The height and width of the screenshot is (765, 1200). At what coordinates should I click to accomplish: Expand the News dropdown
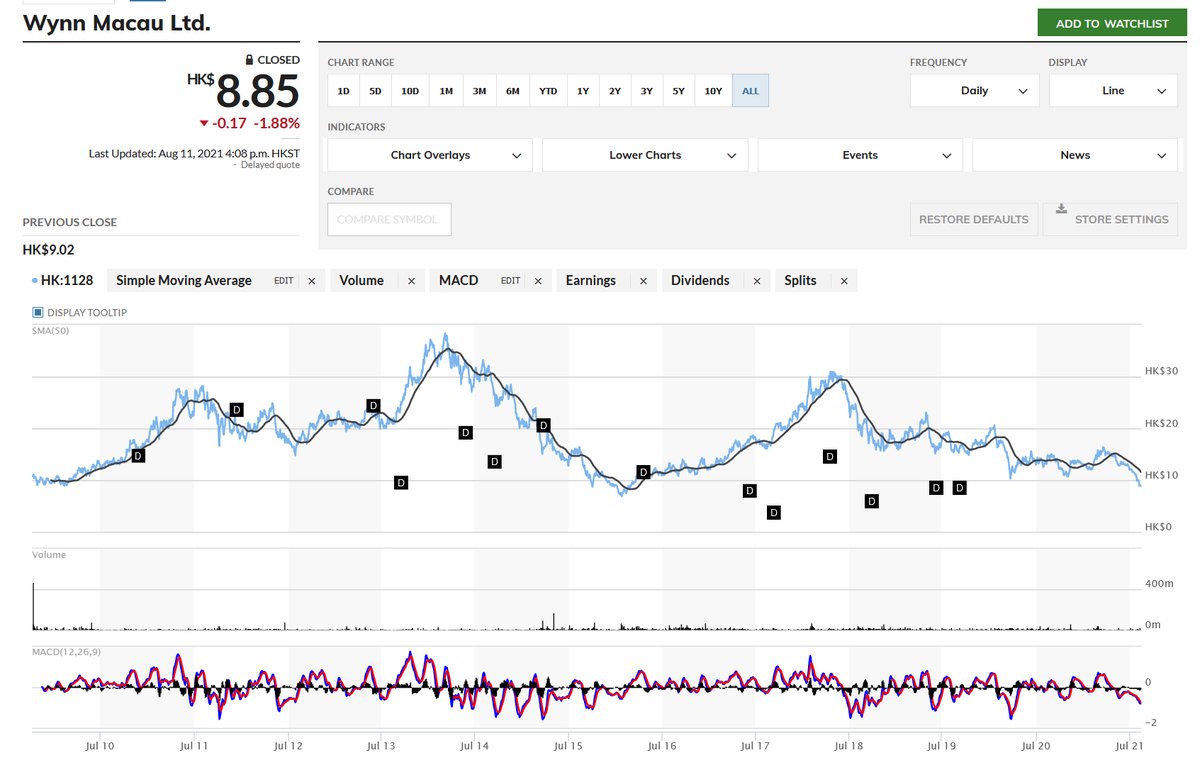pos(1075,155)
